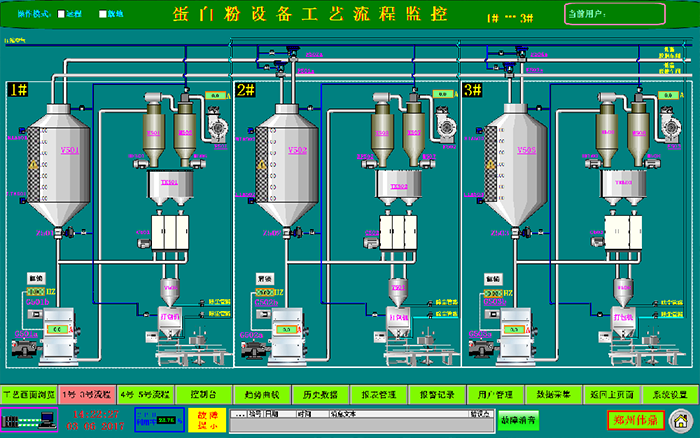This screenshot has height=438, width=700.
Task: Click the white button above HZ value in unit 2#
Action: (x=265, y=279)
